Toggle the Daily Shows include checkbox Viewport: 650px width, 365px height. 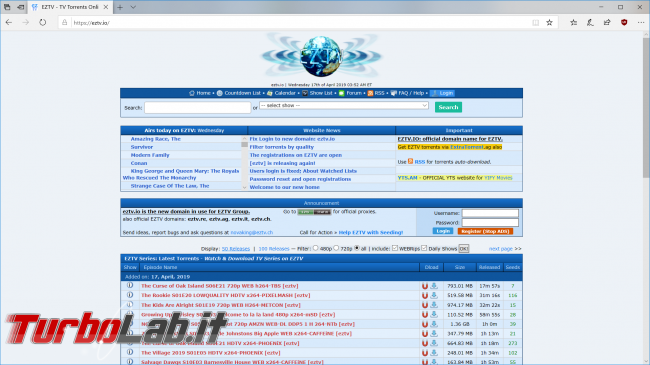tap(424, 248)
